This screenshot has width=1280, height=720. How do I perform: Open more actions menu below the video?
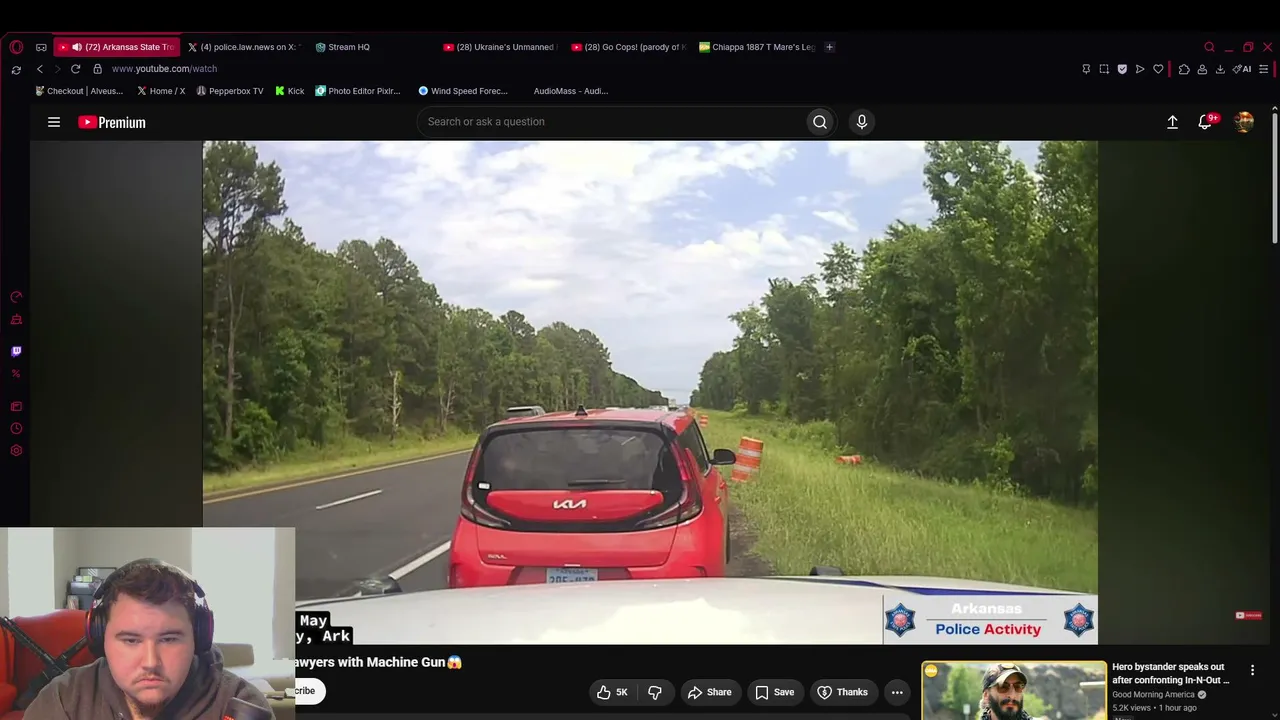coord(897,692)
